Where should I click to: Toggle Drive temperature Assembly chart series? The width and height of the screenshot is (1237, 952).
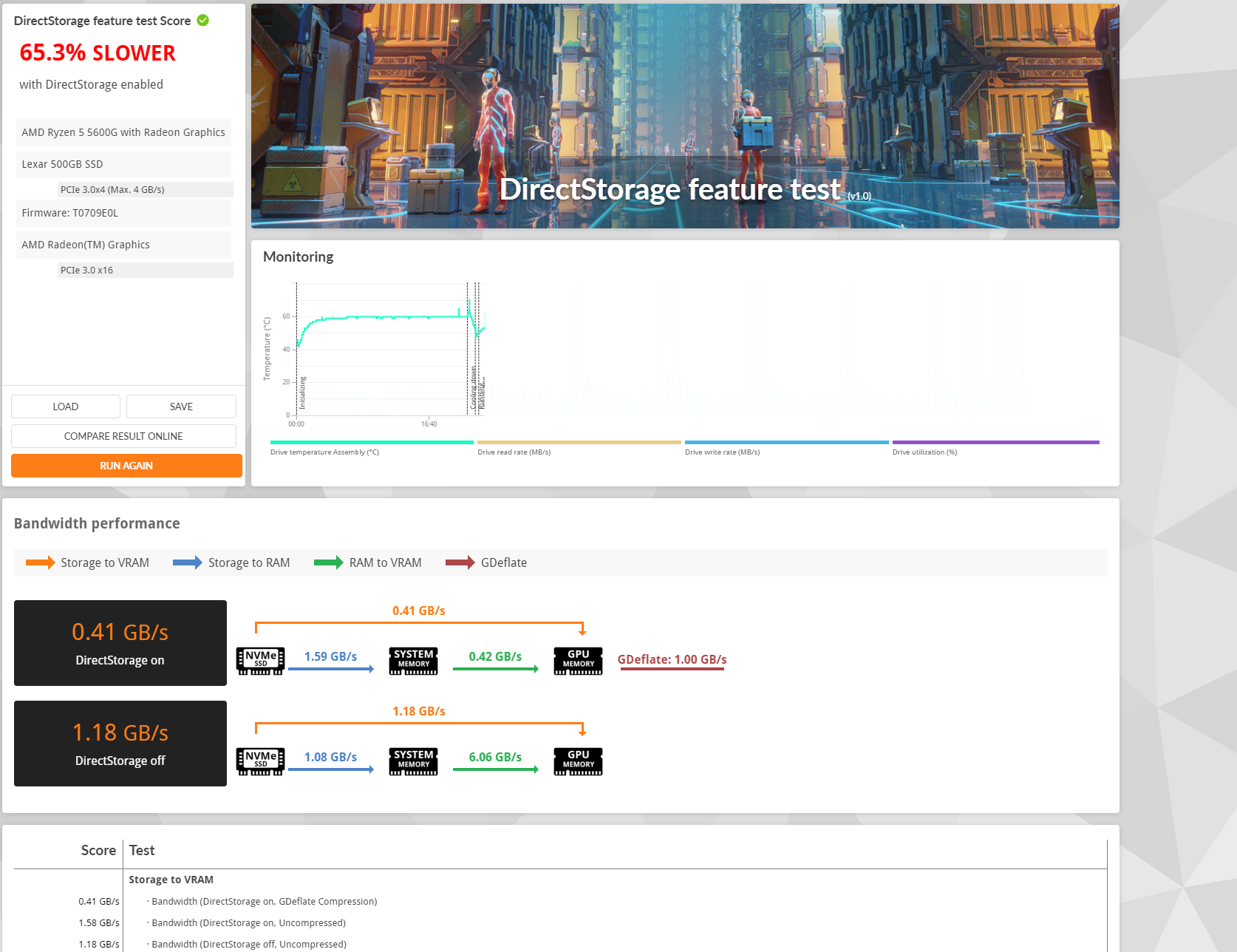tap(372, 448)
